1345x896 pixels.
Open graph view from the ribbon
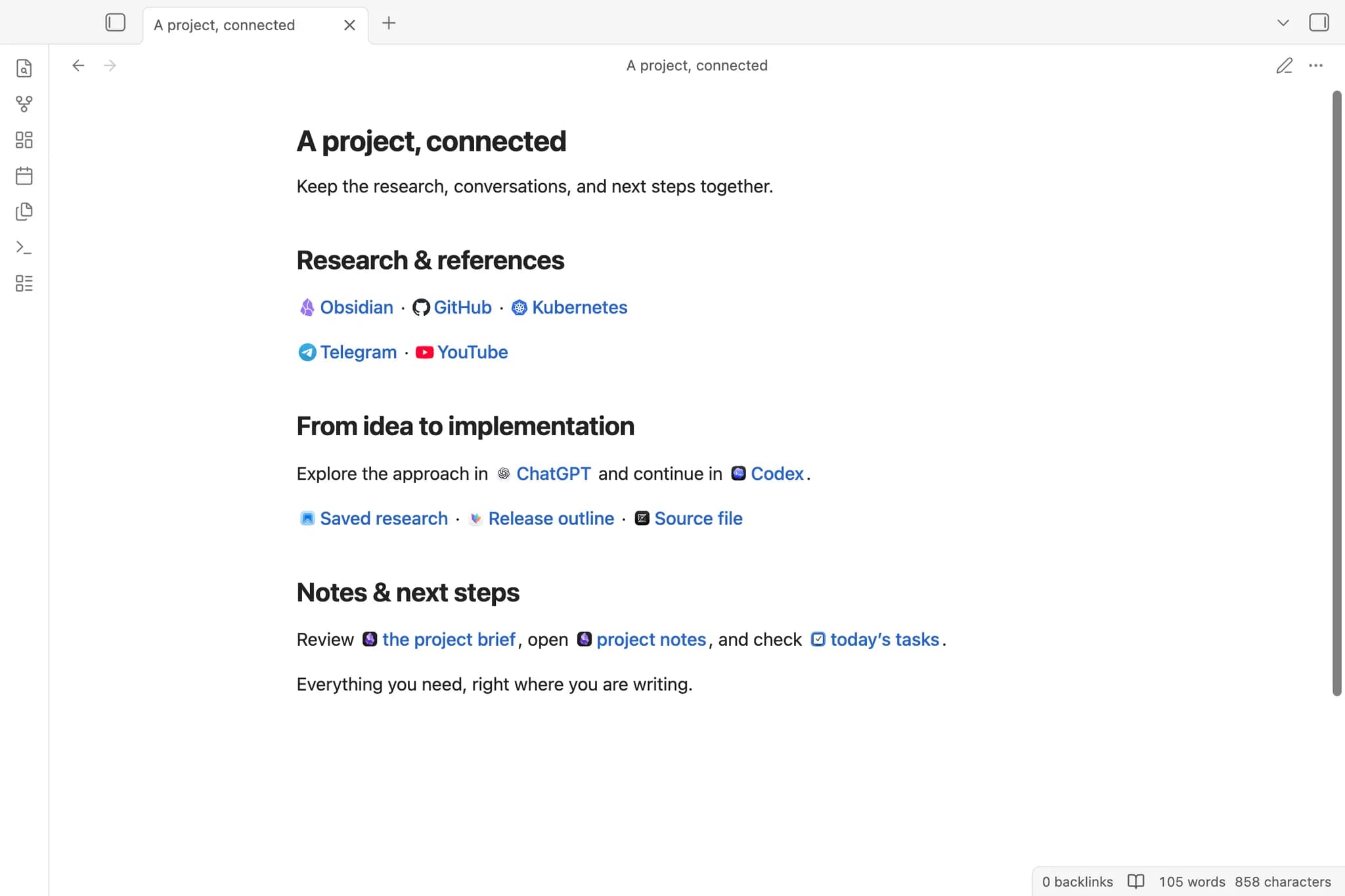point(24,104)
